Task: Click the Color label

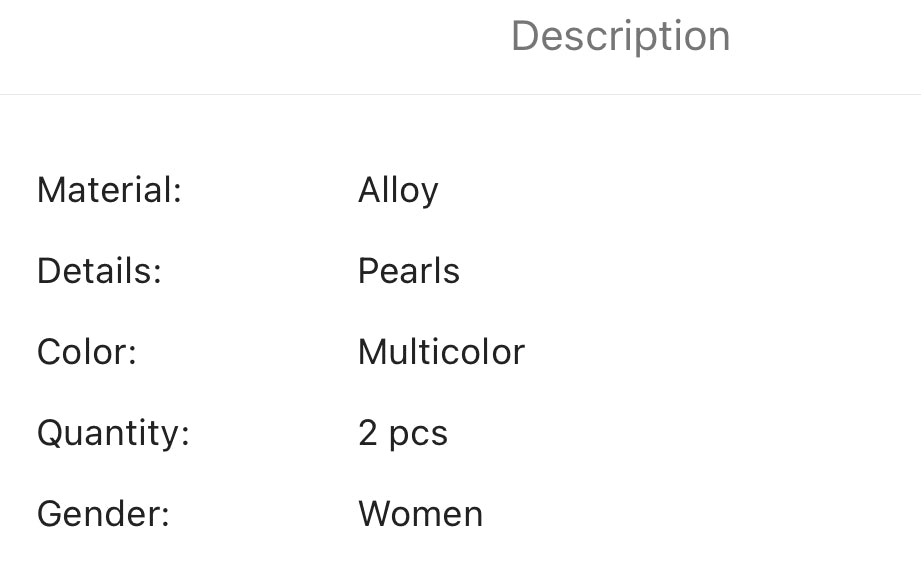Action: tap(87, 352)
